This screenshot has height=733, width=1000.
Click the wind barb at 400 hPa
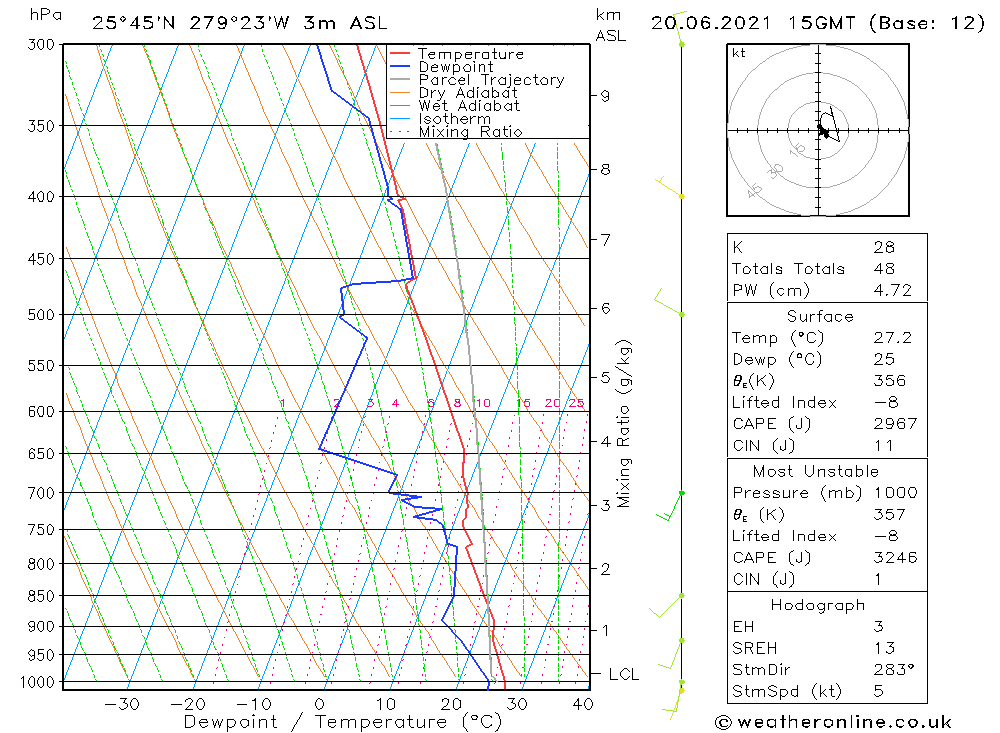(670, 187)
